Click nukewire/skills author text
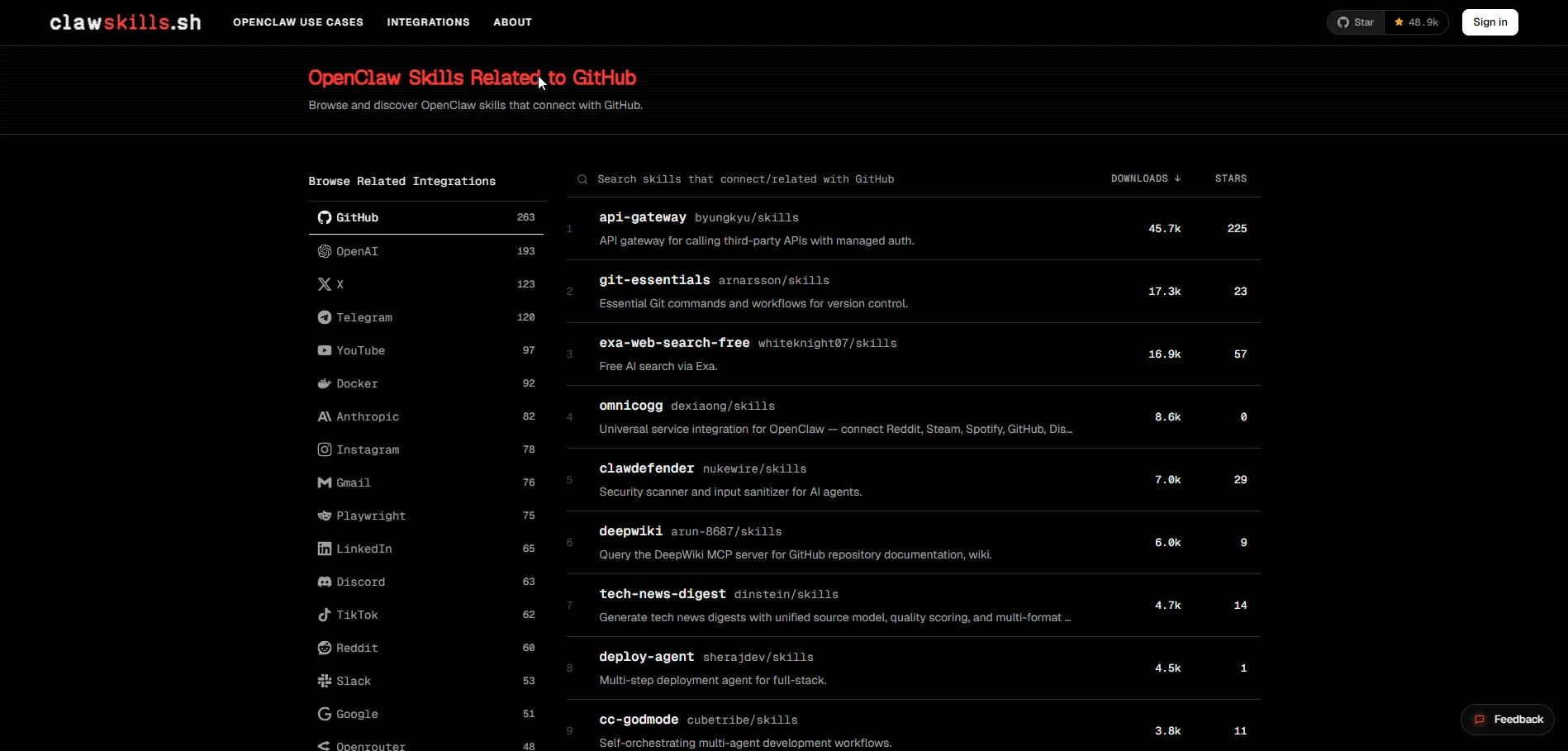 tap(755, 469)
